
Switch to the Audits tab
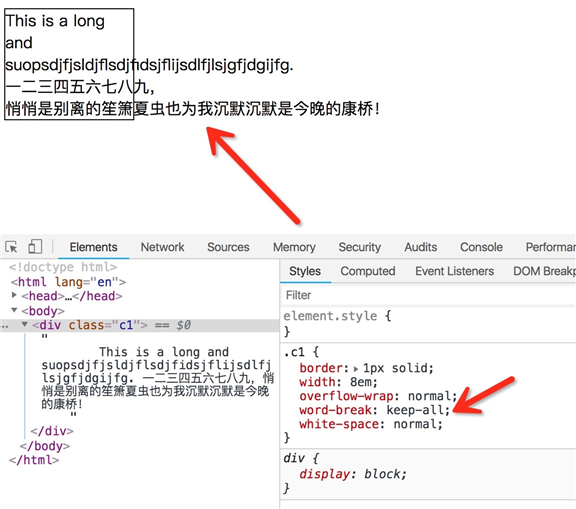tap(421, 247)
